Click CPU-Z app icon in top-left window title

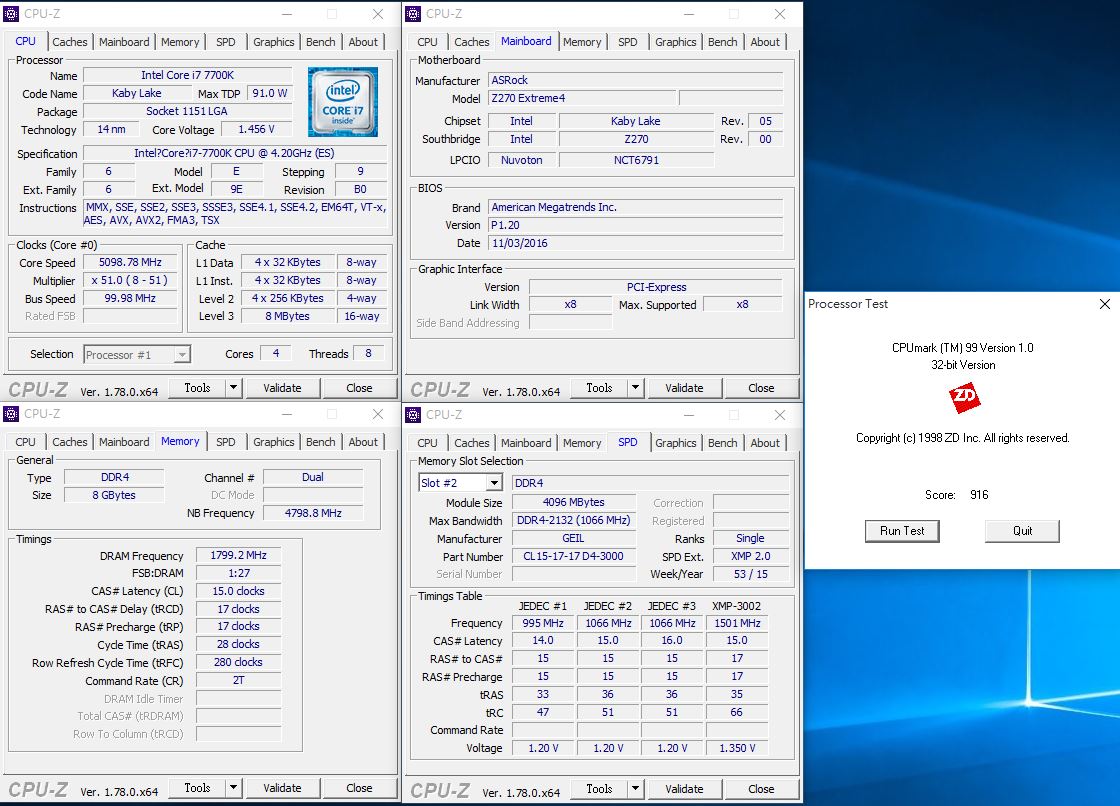point(11,14)
